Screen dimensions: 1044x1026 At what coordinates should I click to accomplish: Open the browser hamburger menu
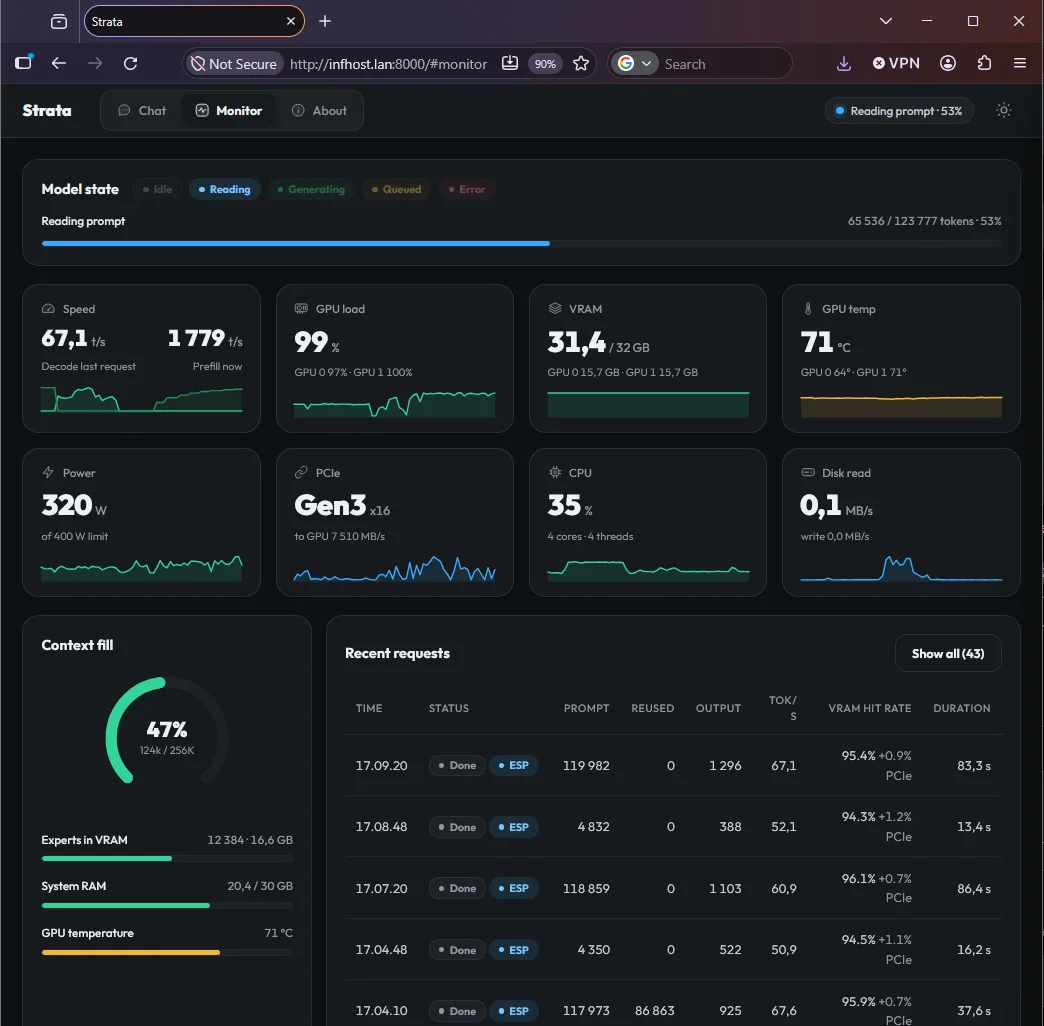pyautogui.click(x=1019, y=63)
